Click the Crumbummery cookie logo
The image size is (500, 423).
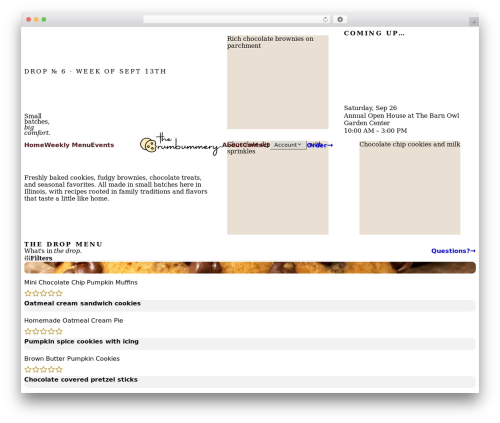tap(179, 145)
